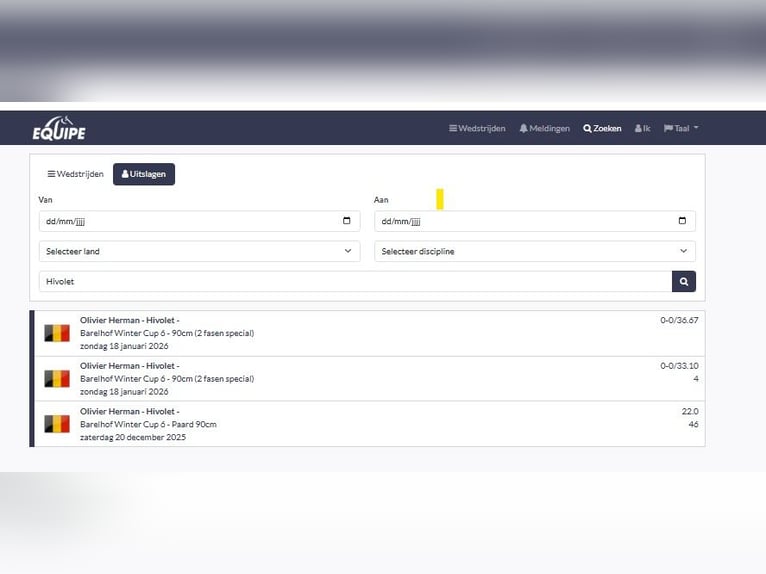This screenshot has height=574, width=766.
Task: Open Meldingen notifications in the navbar
Action: 544,129
